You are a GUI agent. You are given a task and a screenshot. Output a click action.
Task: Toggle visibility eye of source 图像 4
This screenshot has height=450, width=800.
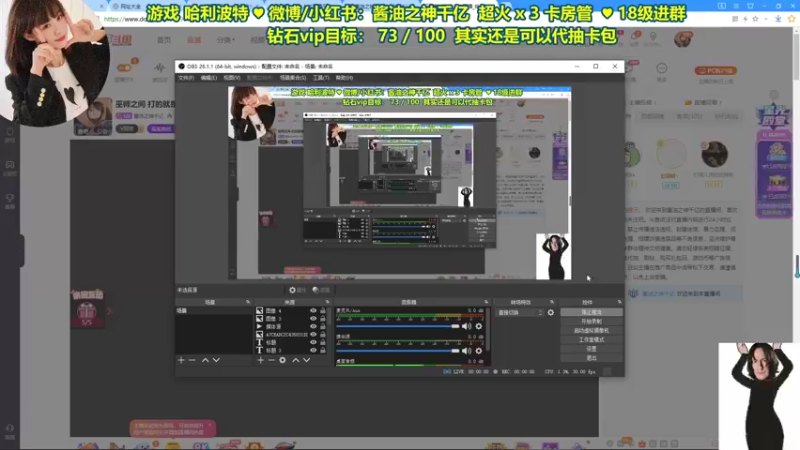click(x=313, y=310)
